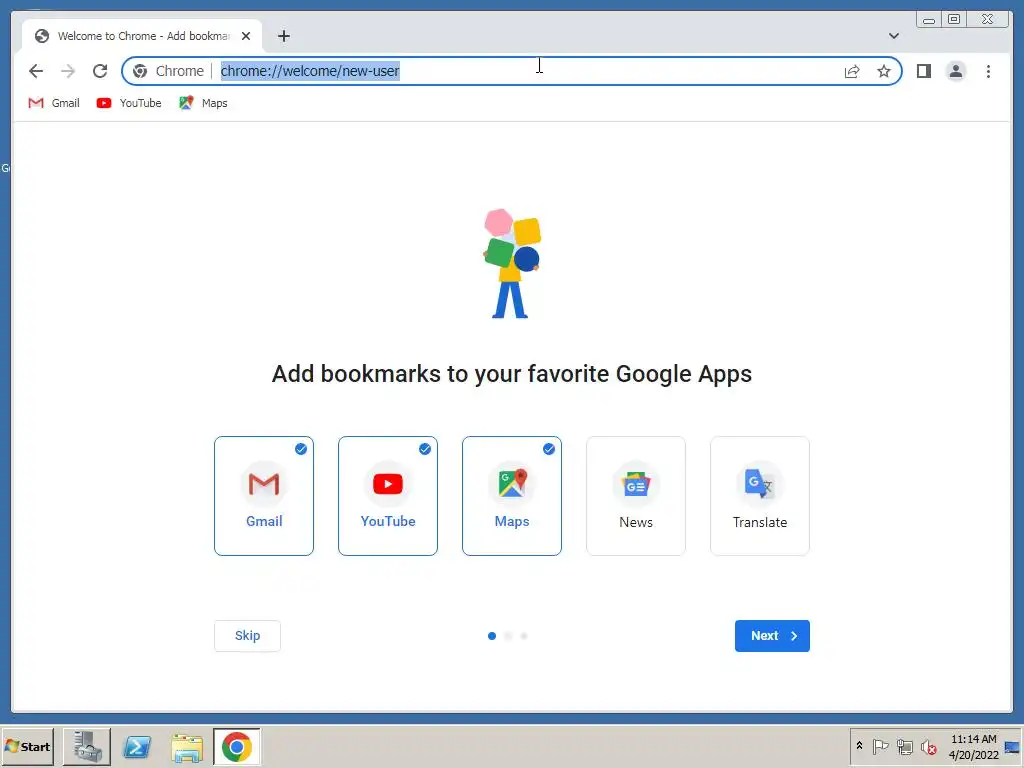
Task: Bookmark this tab with the star icon
Action: [x=884, y=71]
